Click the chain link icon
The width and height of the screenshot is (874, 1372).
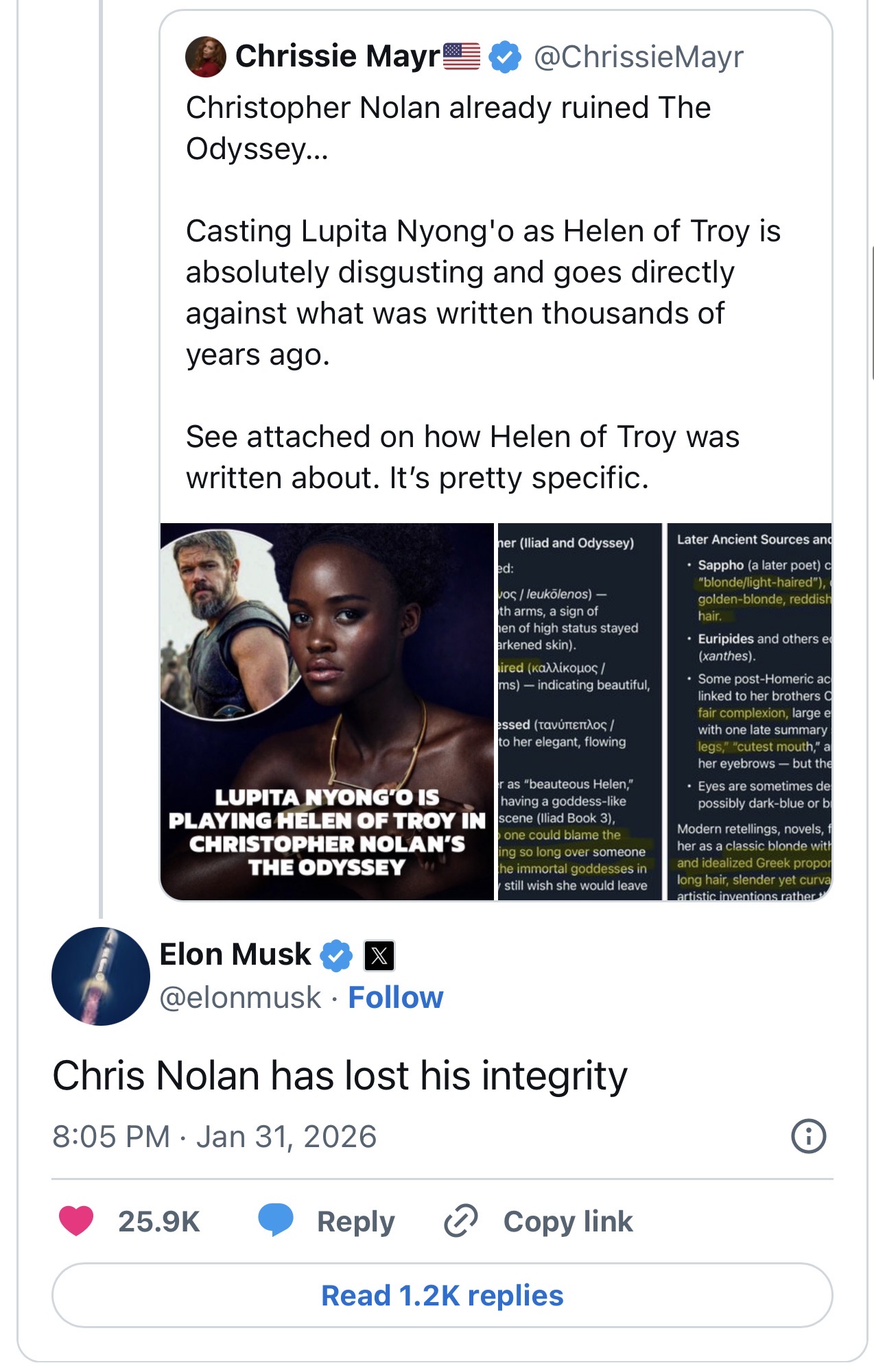pyautogui.click(x=460, y=1221)
